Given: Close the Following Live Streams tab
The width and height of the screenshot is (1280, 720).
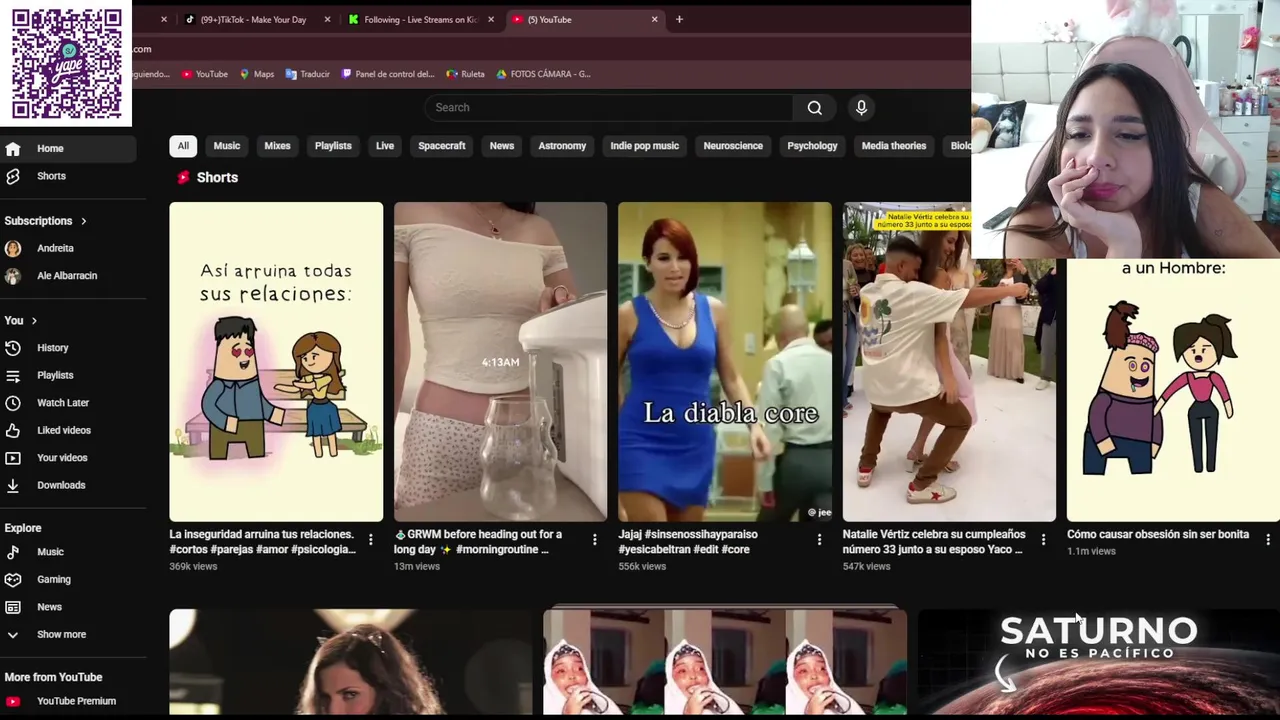Looking at the screenshot, I should point(491,19).
